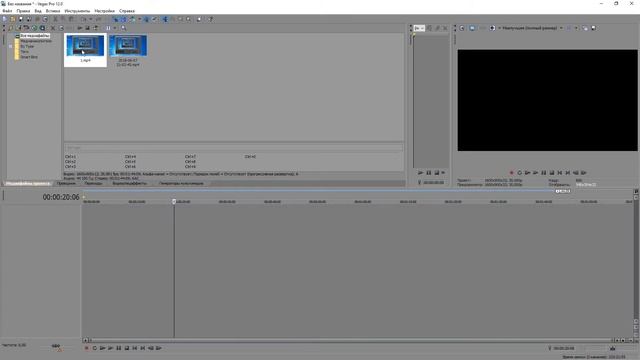Open Views dropdown in Project Media toolbar
Screen dimensions: 640x360
(x=114, y=28)
